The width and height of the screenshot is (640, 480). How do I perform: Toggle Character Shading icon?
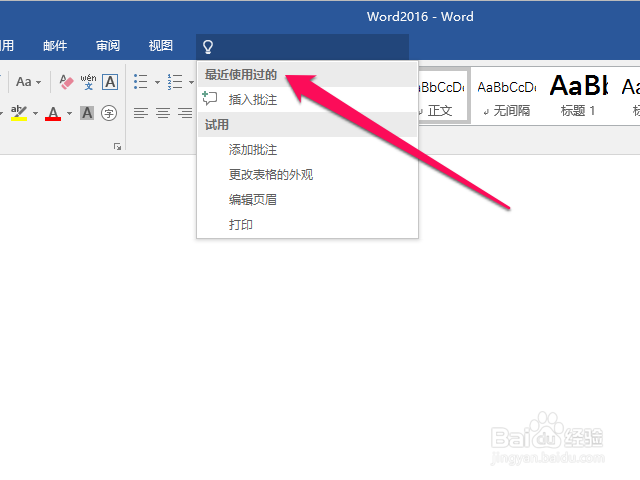[x=87, y=113]
